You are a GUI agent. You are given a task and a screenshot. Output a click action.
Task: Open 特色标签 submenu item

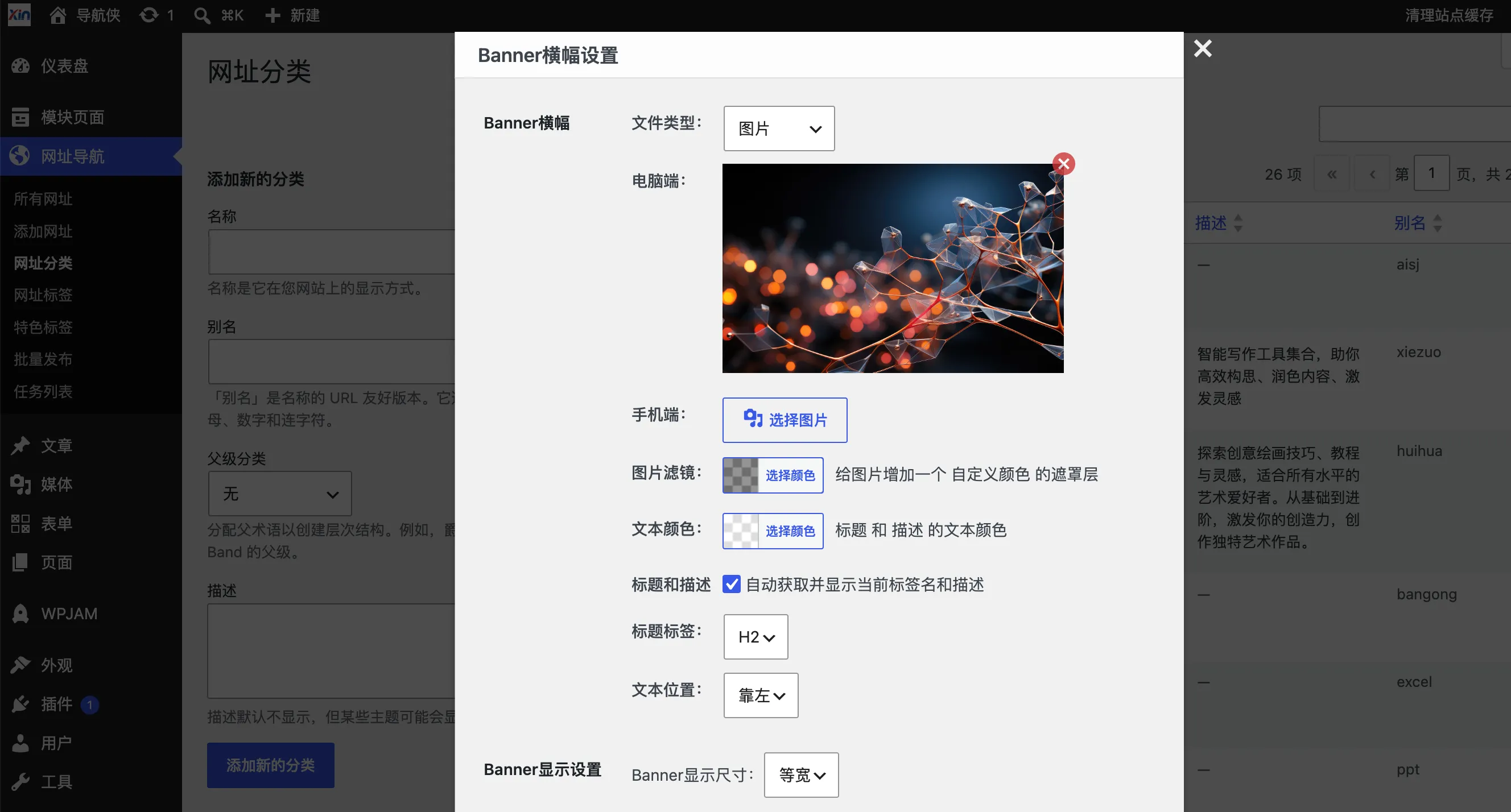click(43, 327)
